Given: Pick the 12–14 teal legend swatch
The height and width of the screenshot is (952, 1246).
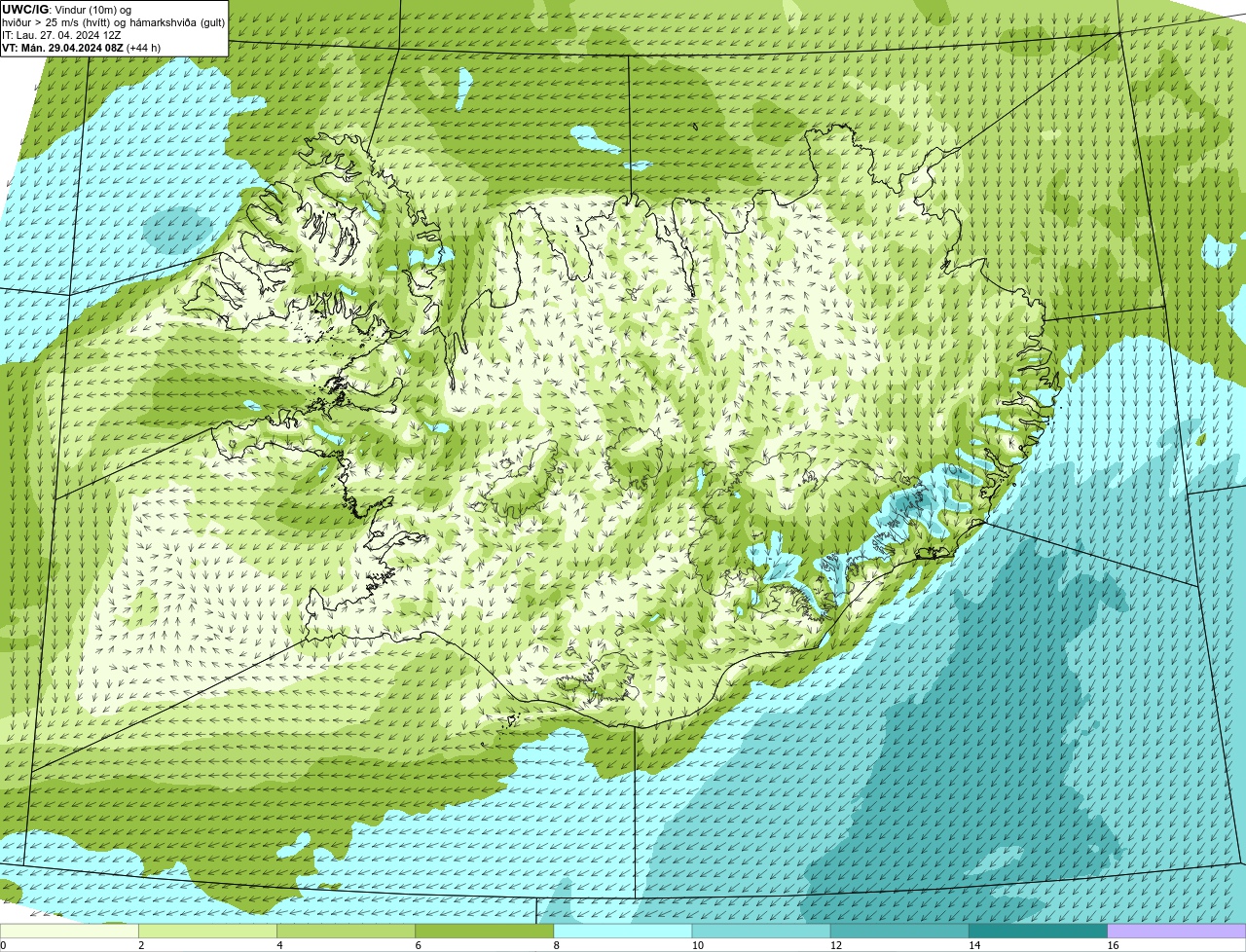Looking at the screenshot, I should [x=899, y=931].
